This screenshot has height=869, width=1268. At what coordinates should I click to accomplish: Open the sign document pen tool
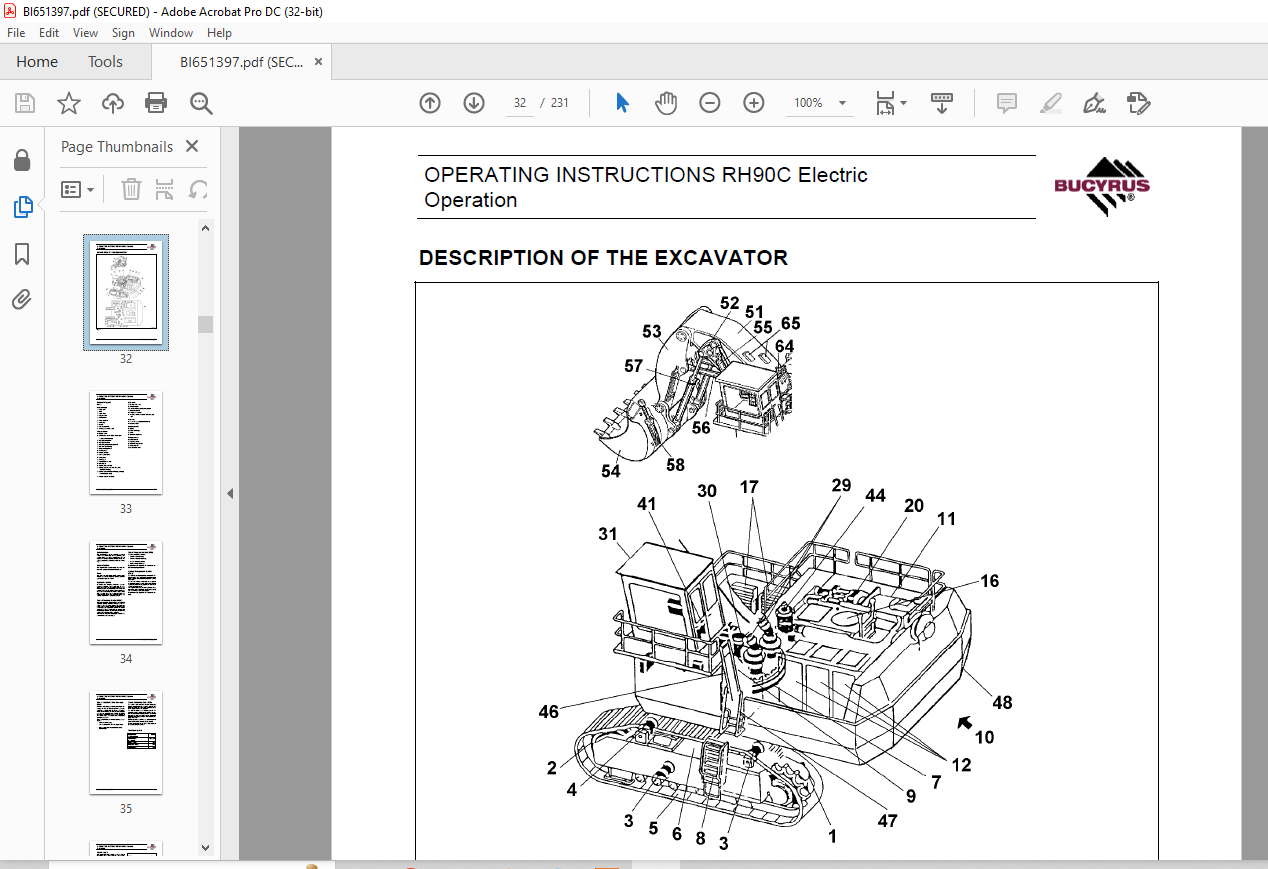1094,103
